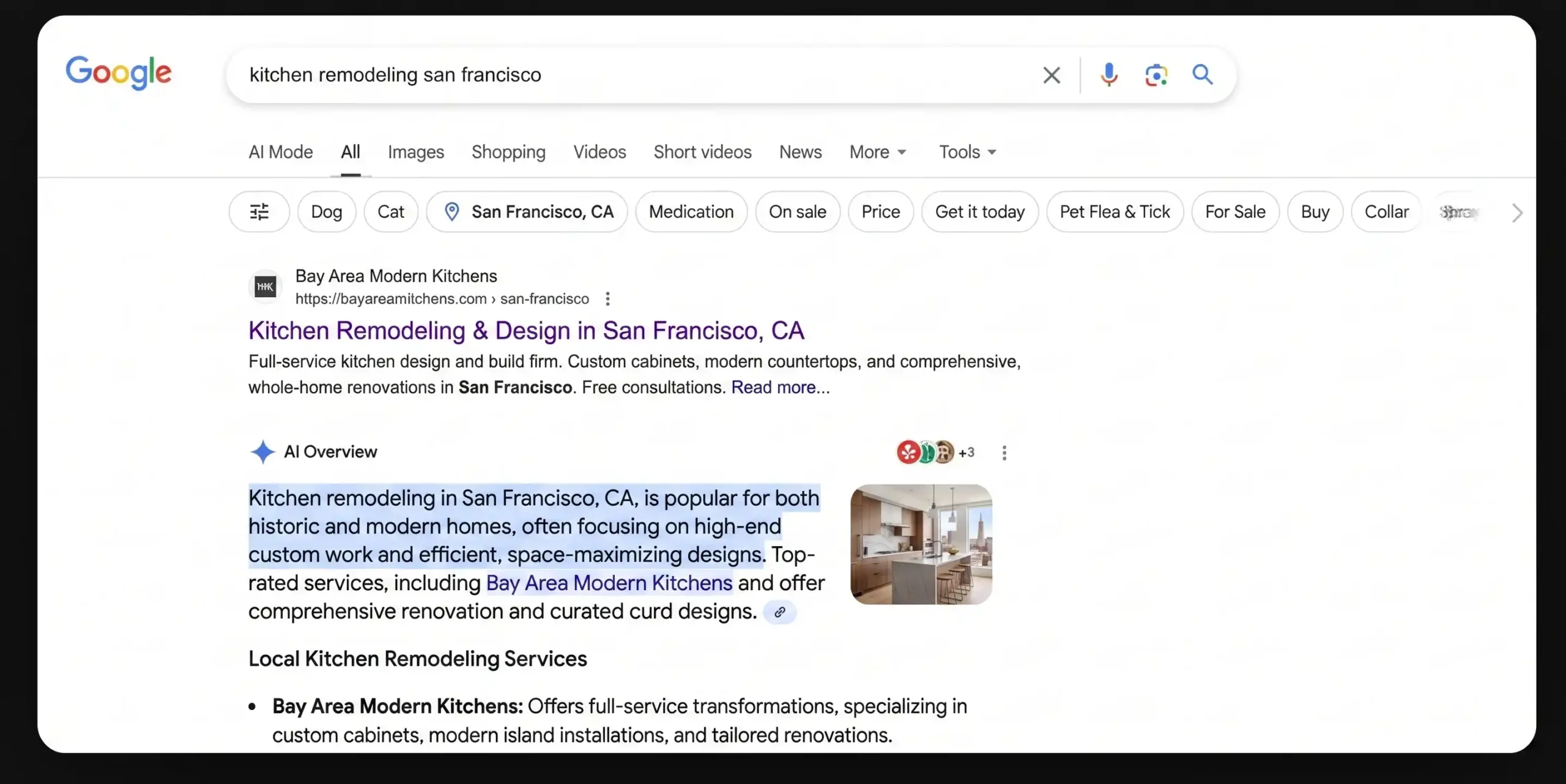Open the Short videos tab
Image resolution: width=1566 pixels, height=784 pixels.
click(x=702, y=152)
